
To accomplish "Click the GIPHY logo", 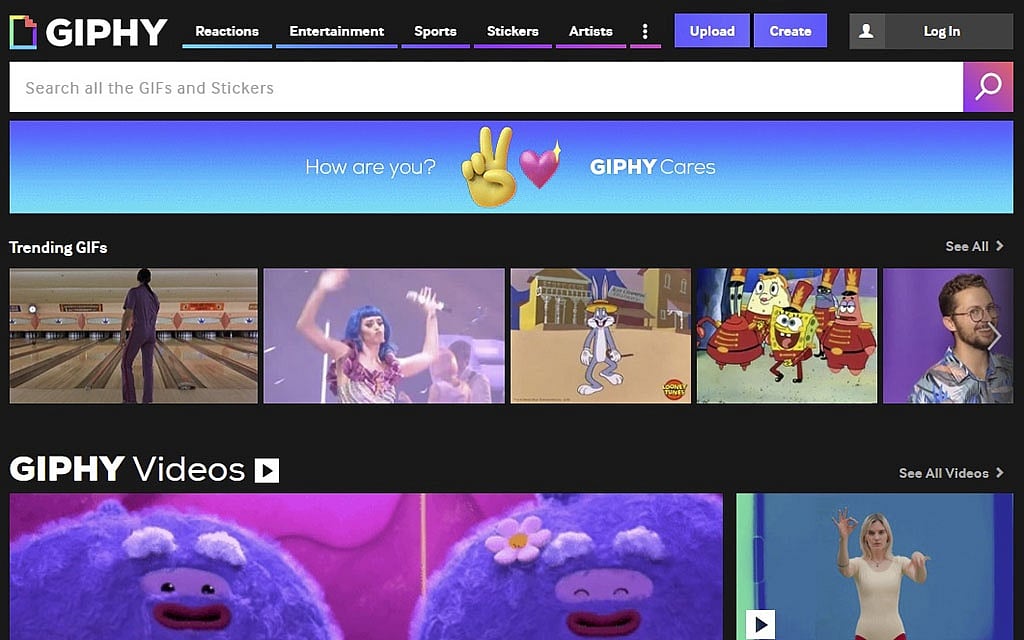I will 88,31.
